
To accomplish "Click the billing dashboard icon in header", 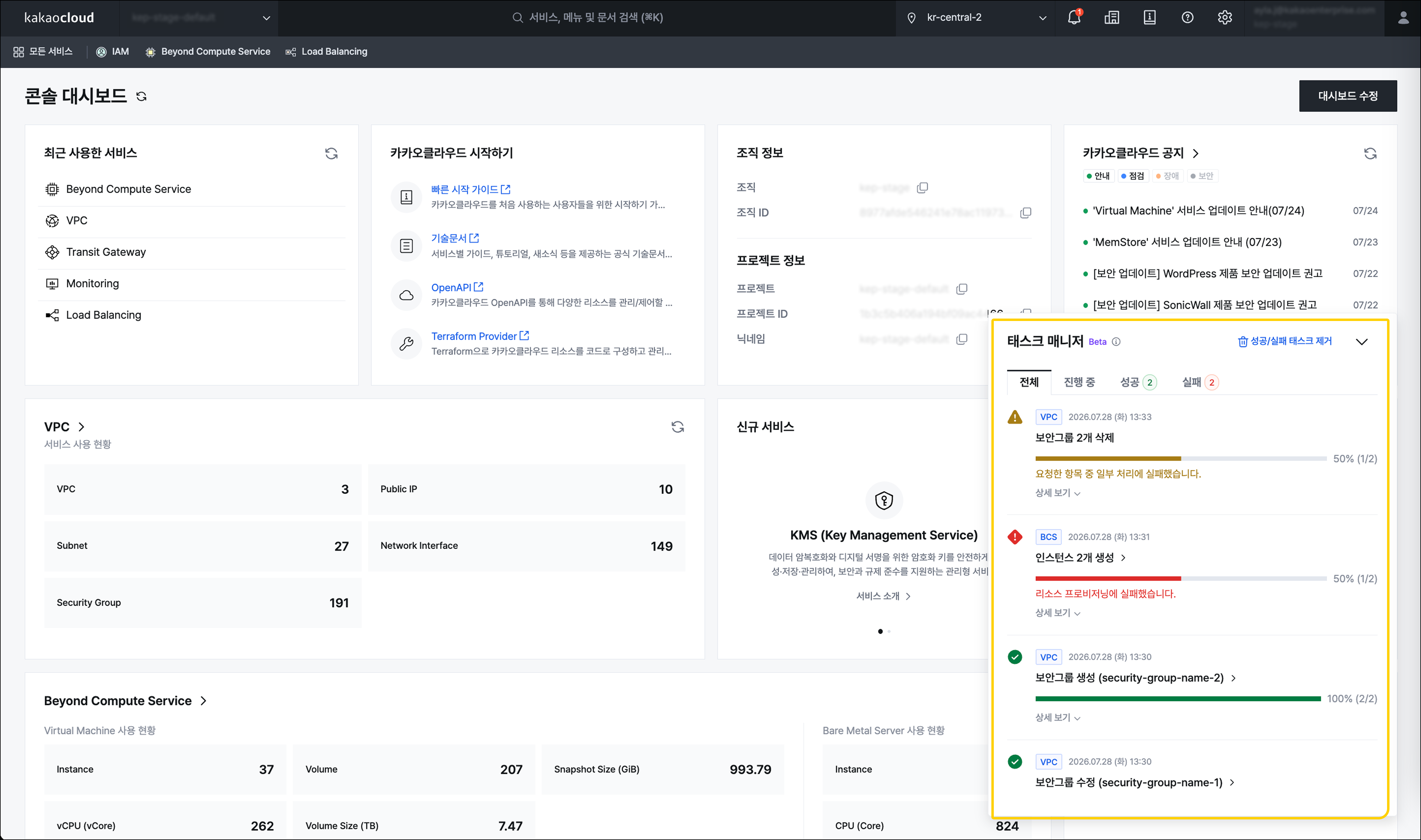I will 1111,18.
